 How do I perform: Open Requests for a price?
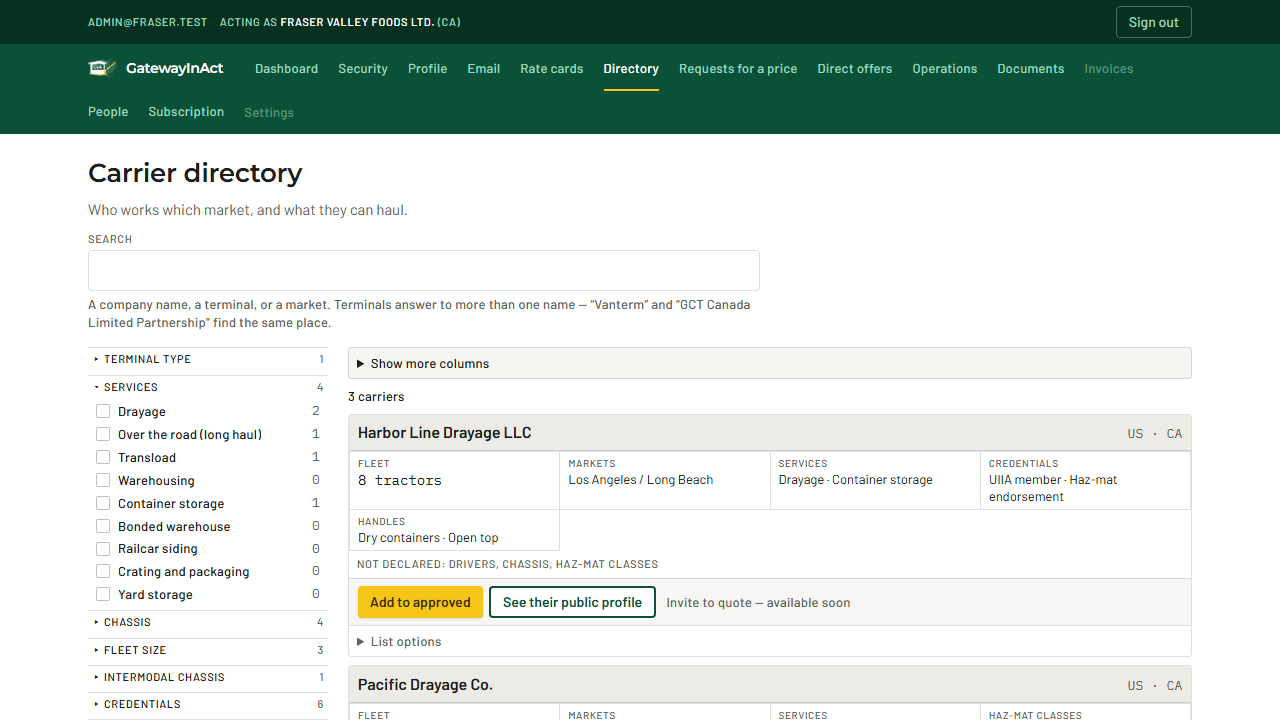(738, 69)
